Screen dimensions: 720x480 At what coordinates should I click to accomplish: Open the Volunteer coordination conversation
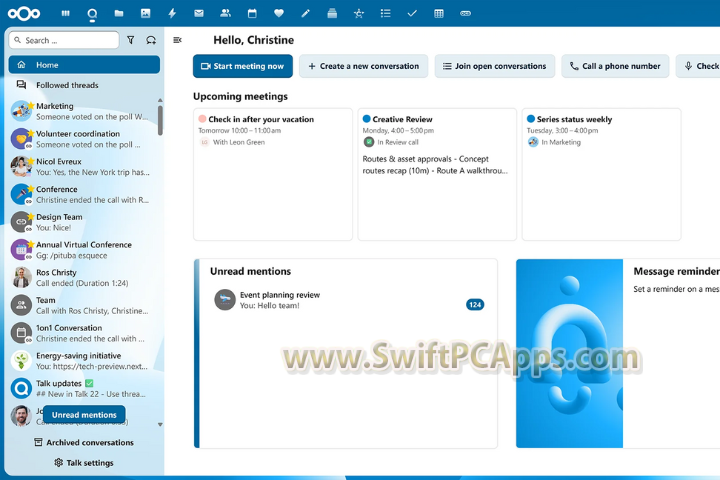[x=83, y=139]
